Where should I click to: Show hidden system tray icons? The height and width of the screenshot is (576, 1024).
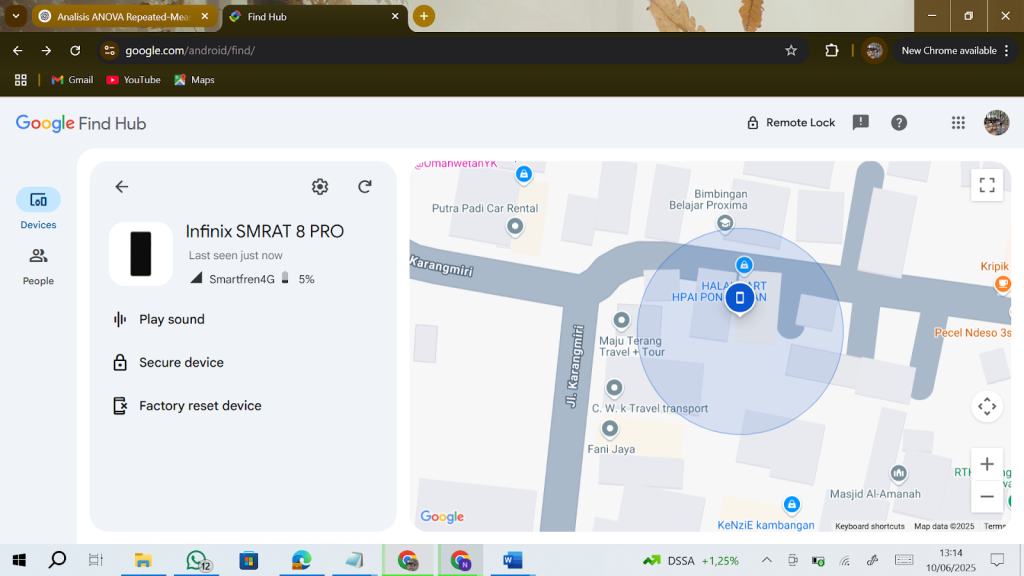point(767,560)
